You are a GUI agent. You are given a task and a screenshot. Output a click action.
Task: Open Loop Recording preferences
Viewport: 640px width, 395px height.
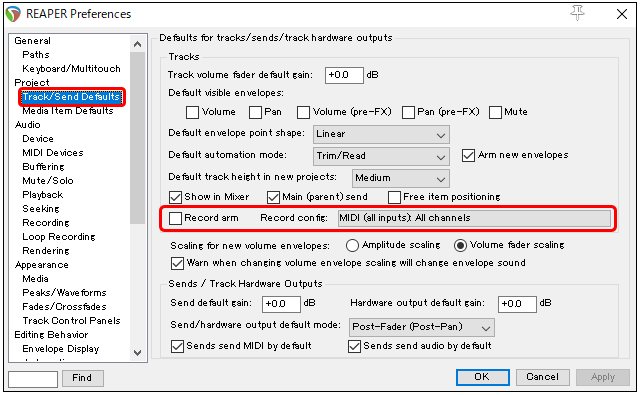[59, 237]
